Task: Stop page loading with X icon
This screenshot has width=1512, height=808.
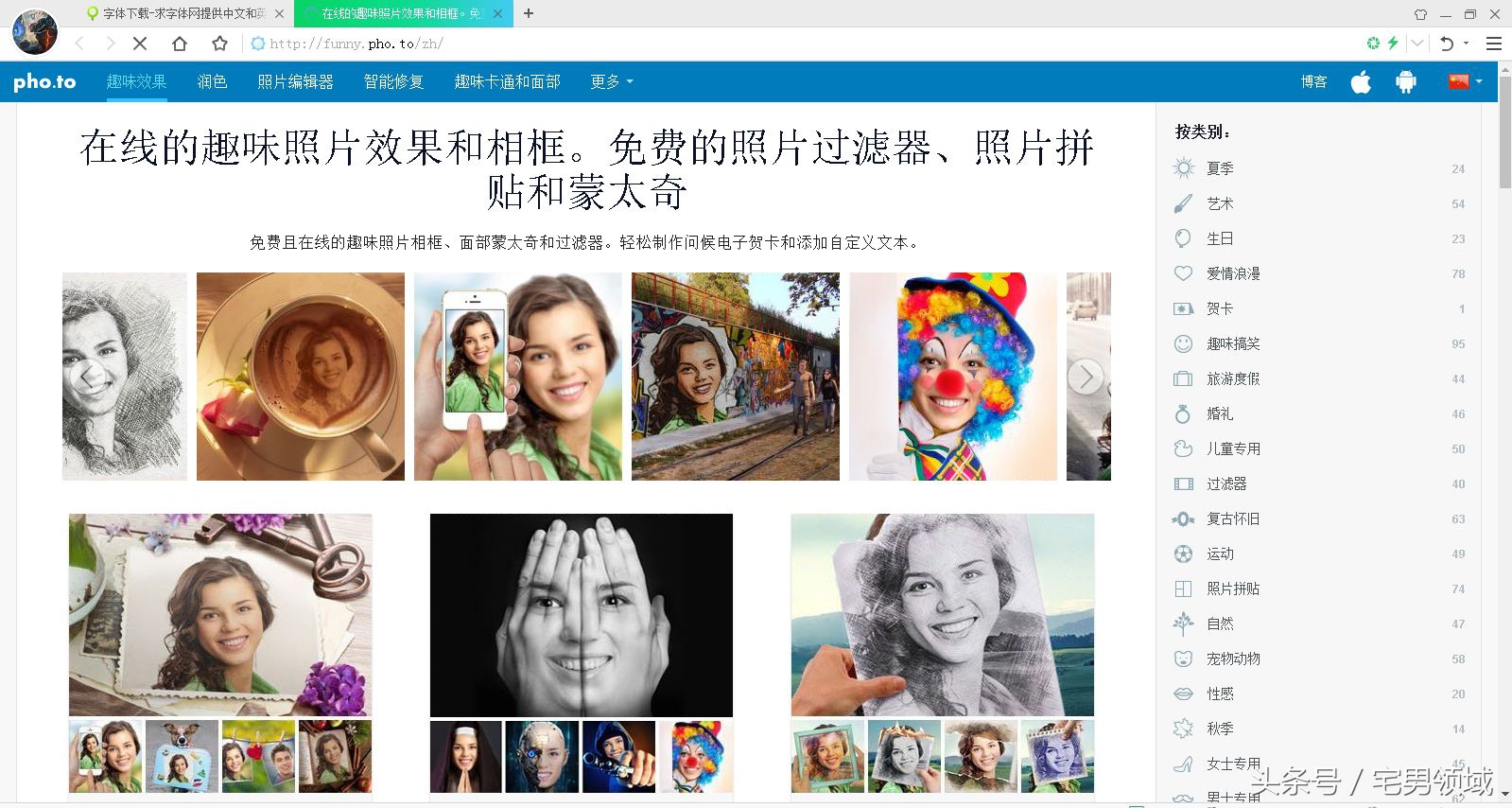Action: point(140,44)
